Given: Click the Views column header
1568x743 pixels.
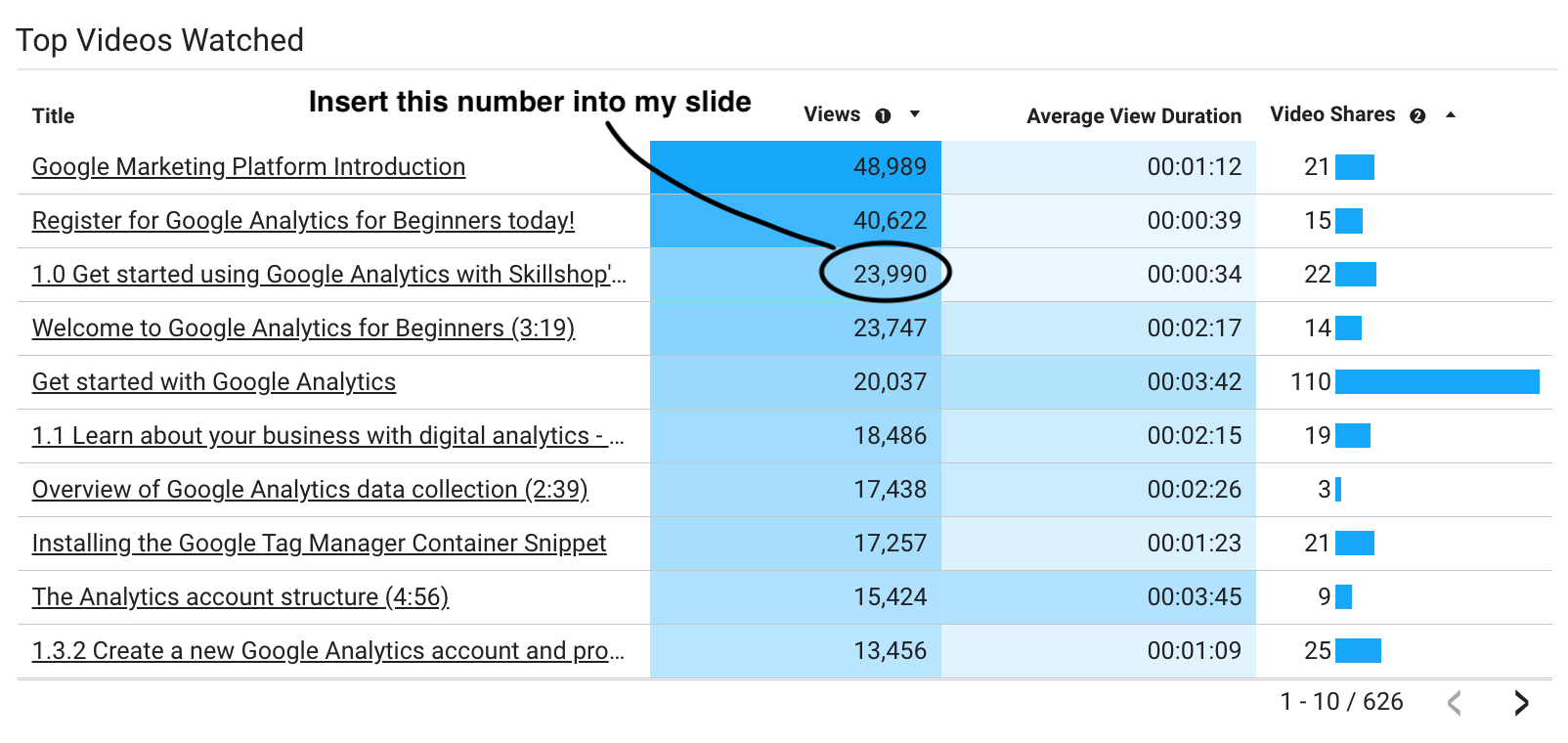Looking at the screenshot, I should (832, 114).
